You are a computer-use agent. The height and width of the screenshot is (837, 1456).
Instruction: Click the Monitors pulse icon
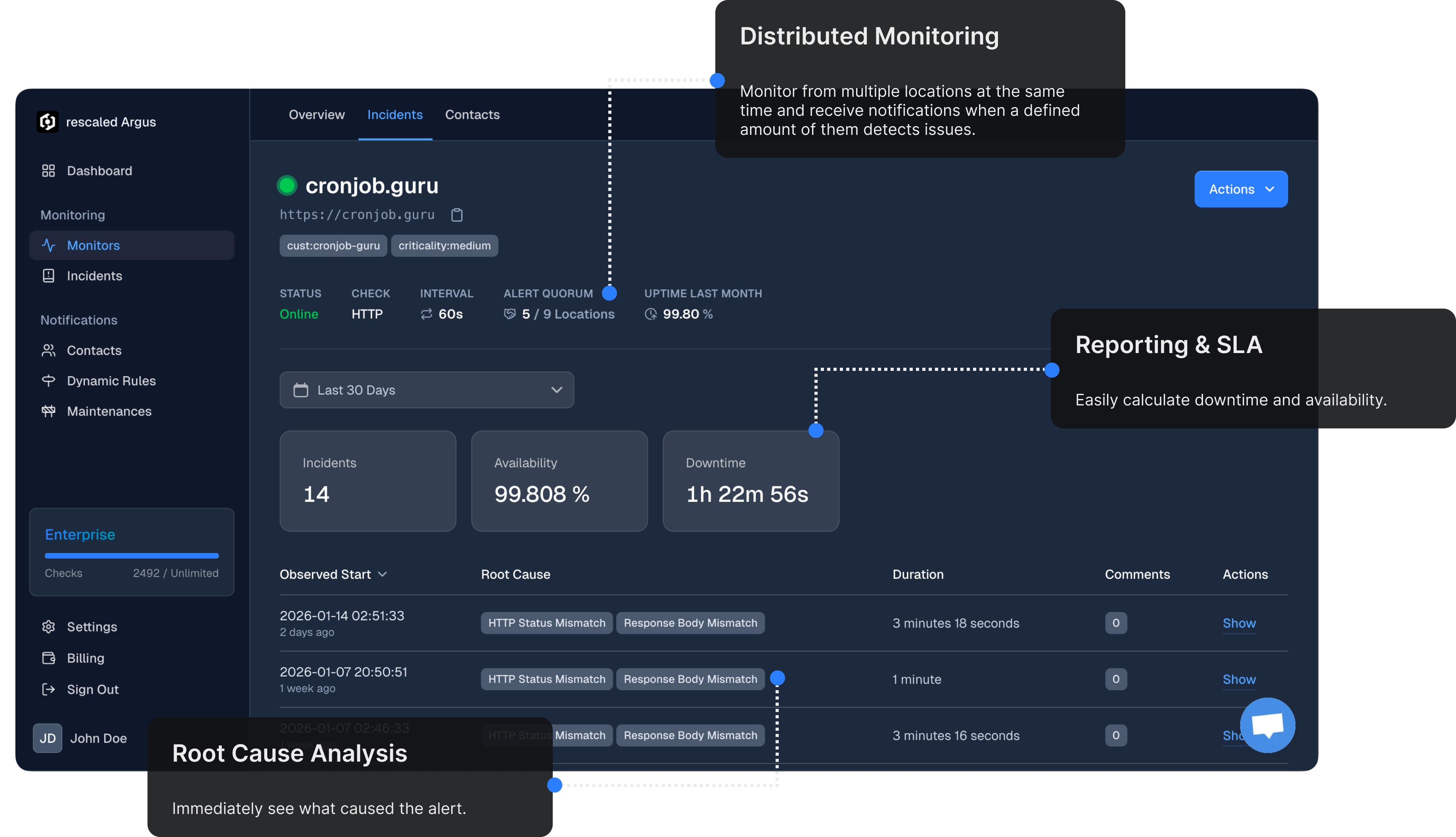(x=48, y=246)
